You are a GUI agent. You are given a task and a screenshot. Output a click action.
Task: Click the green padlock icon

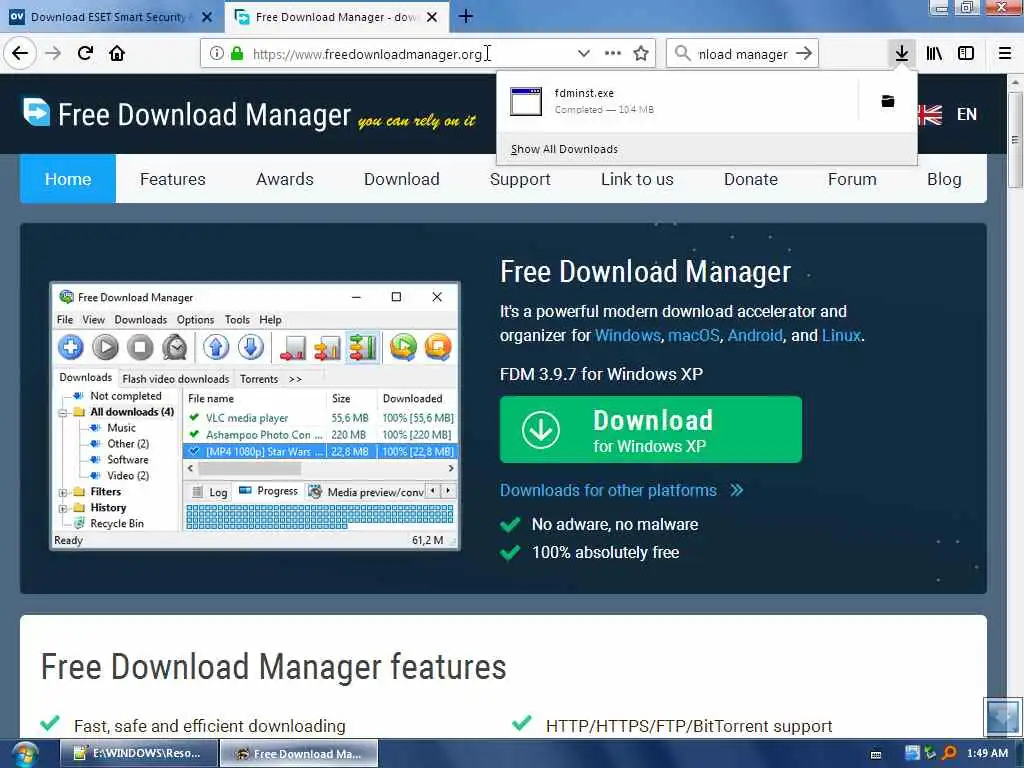pos(236,54)
